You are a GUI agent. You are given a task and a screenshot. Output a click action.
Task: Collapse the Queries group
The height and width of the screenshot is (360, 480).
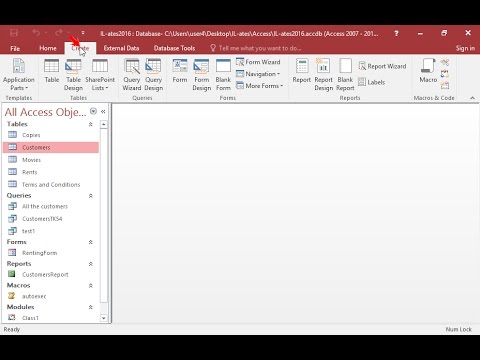[91, 196]
